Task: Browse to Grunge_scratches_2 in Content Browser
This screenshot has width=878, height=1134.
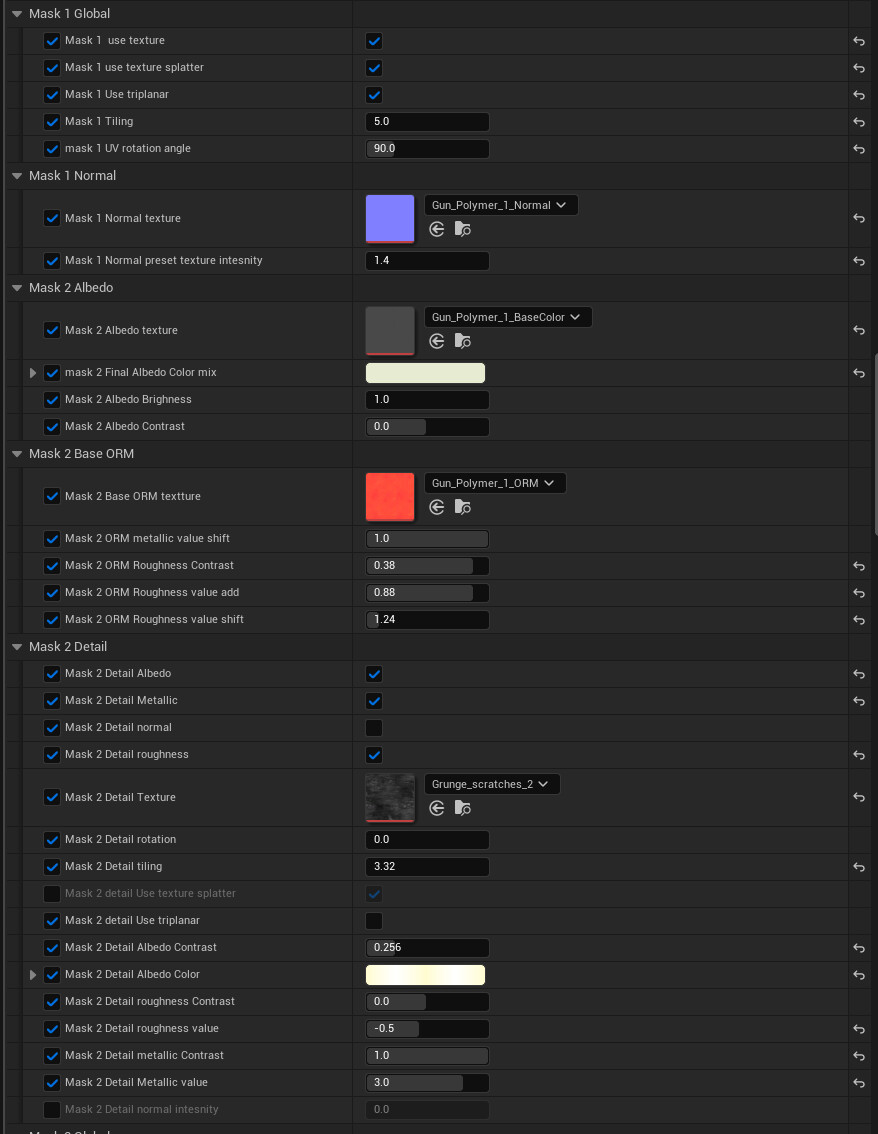Action: [x=463, y=809]
